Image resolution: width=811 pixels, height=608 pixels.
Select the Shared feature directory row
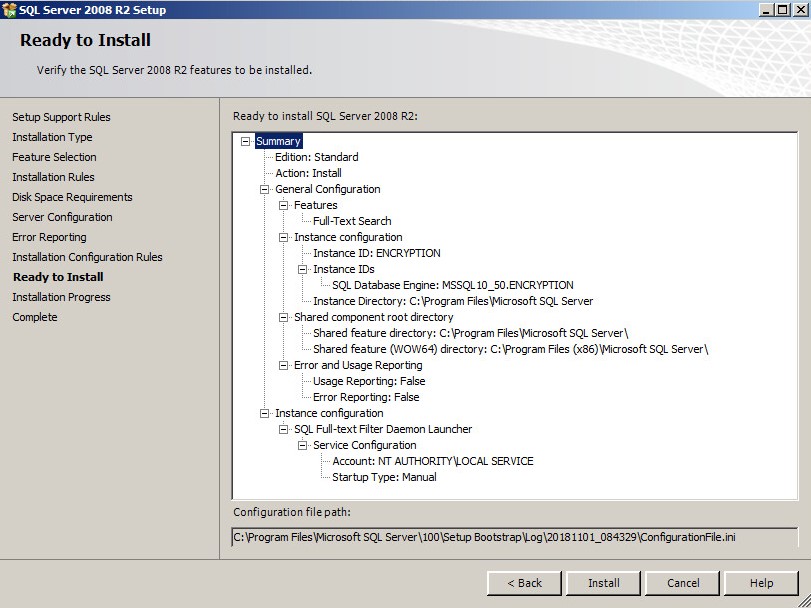[x=471, y=333]
